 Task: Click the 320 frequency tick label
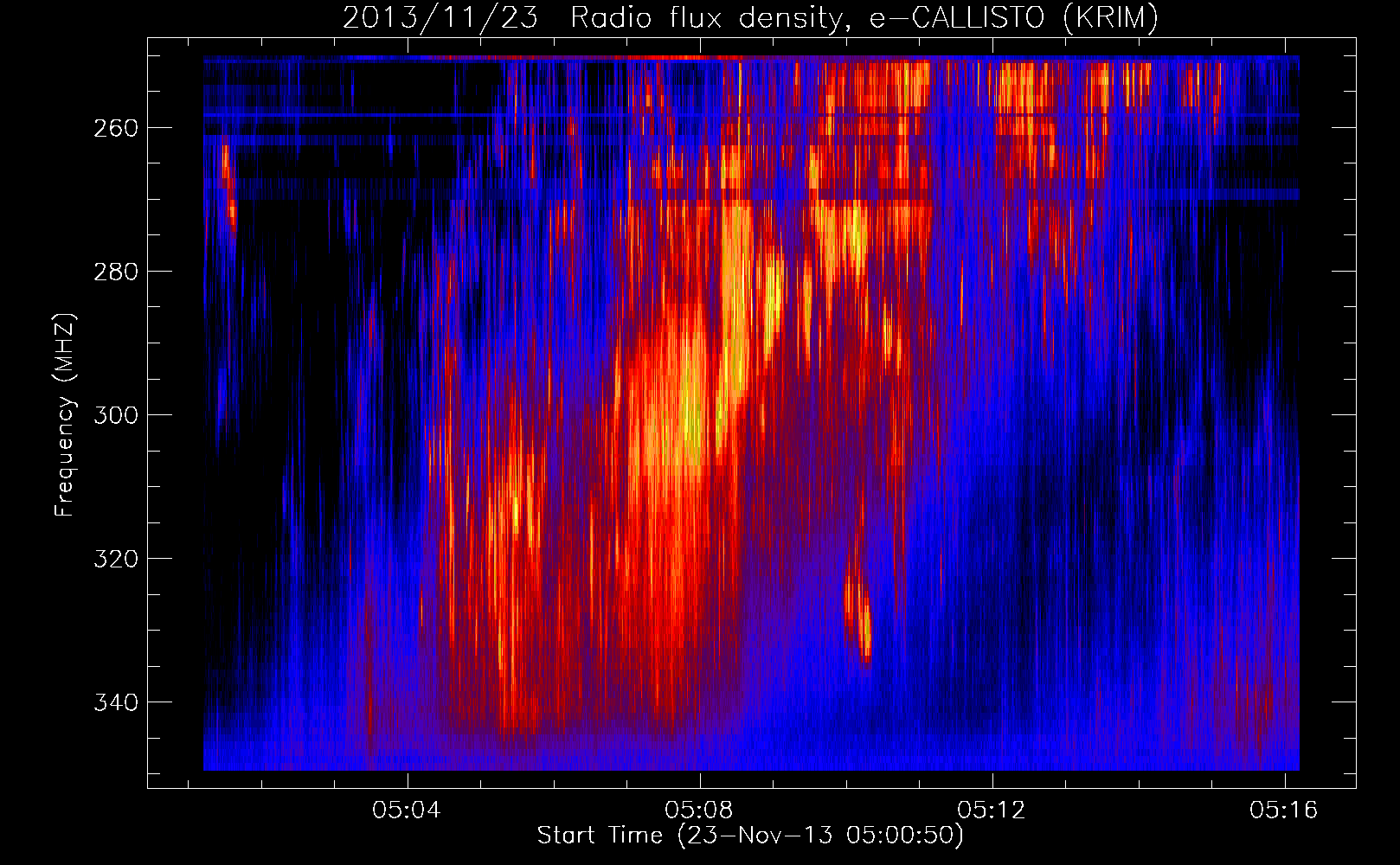click(116, 559)
